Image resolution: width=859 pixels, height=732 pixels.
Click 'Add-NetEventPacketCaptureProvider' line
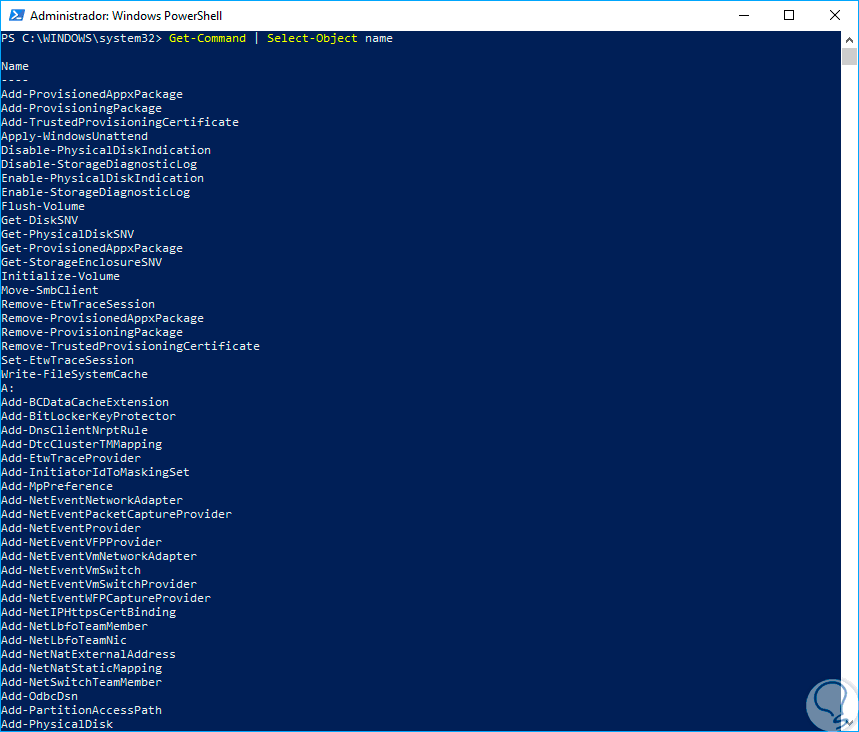click(117, 514)
